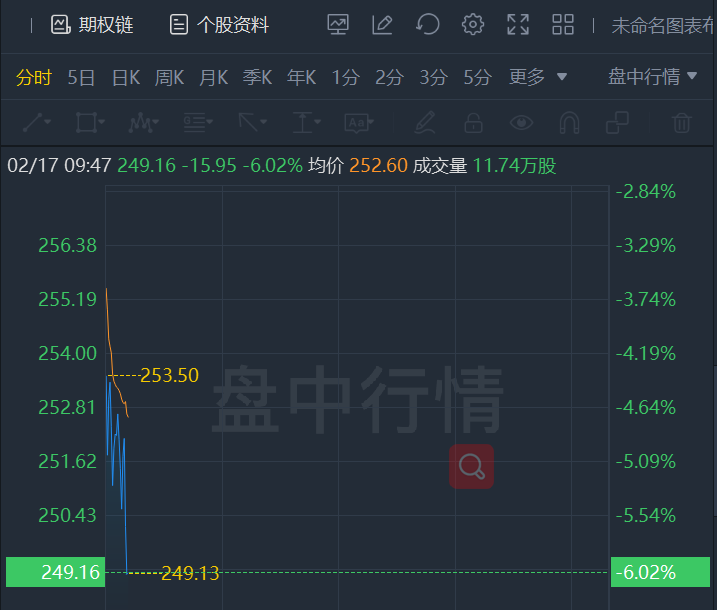Expand the 更多 more intervals dropdown
This screenshot has width=717, height=610.
tap(538, 77)
